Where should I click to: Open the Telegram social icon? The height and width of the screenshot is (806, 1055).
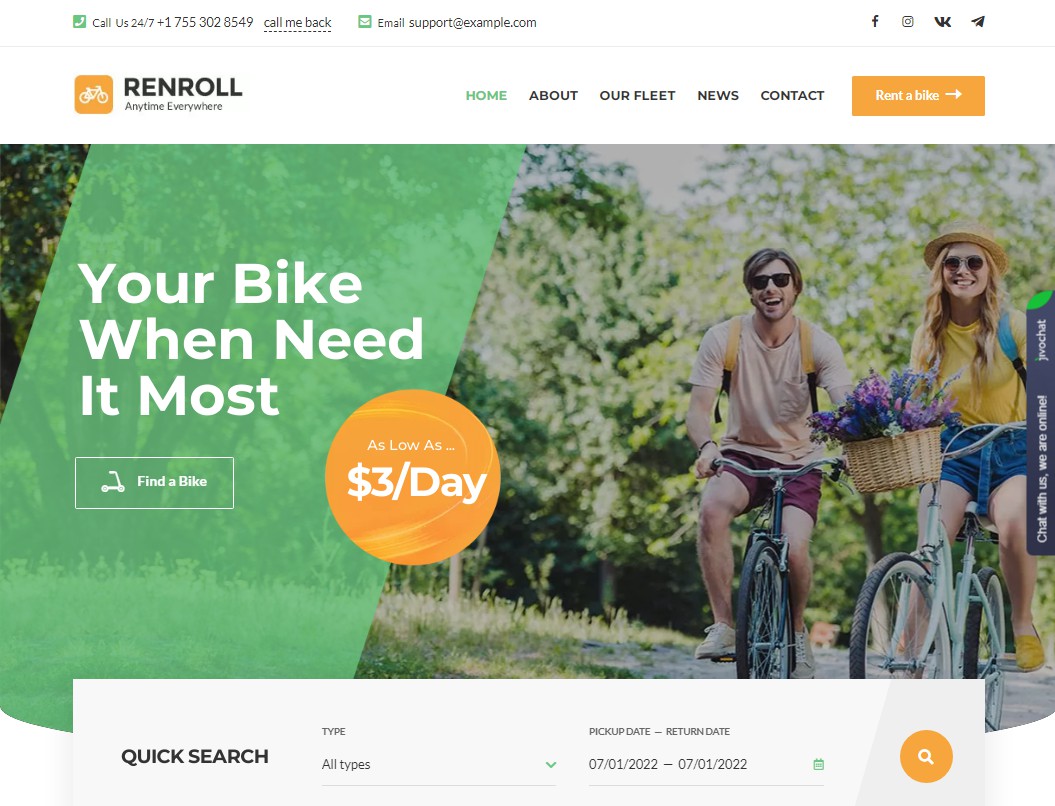pos(978,22)
